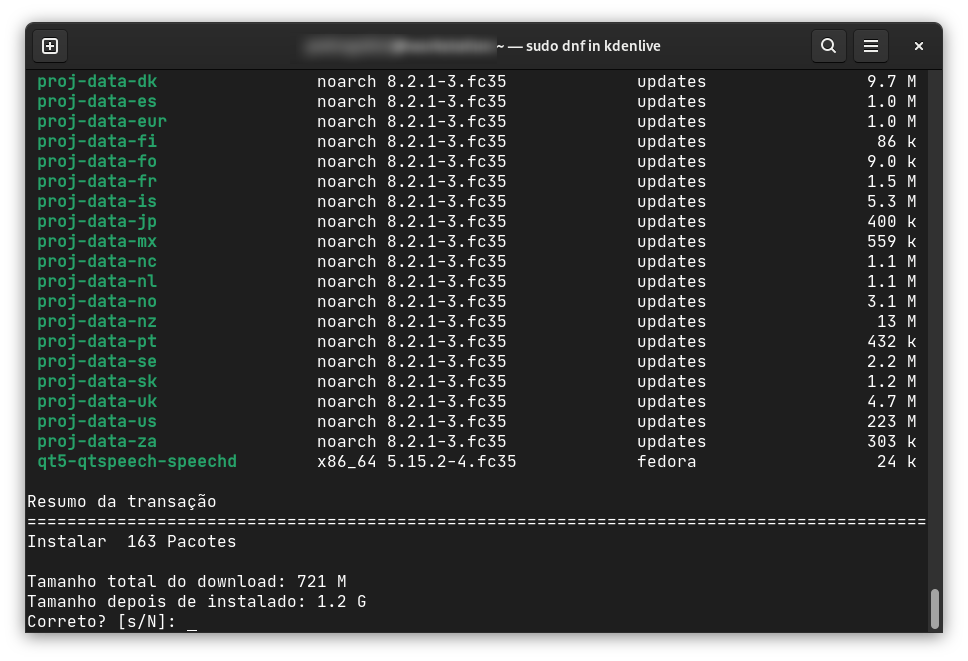The width and height of the screenshot is (968, 661).
Task: Click the search magnifier icon
Action: click(828, 46)
